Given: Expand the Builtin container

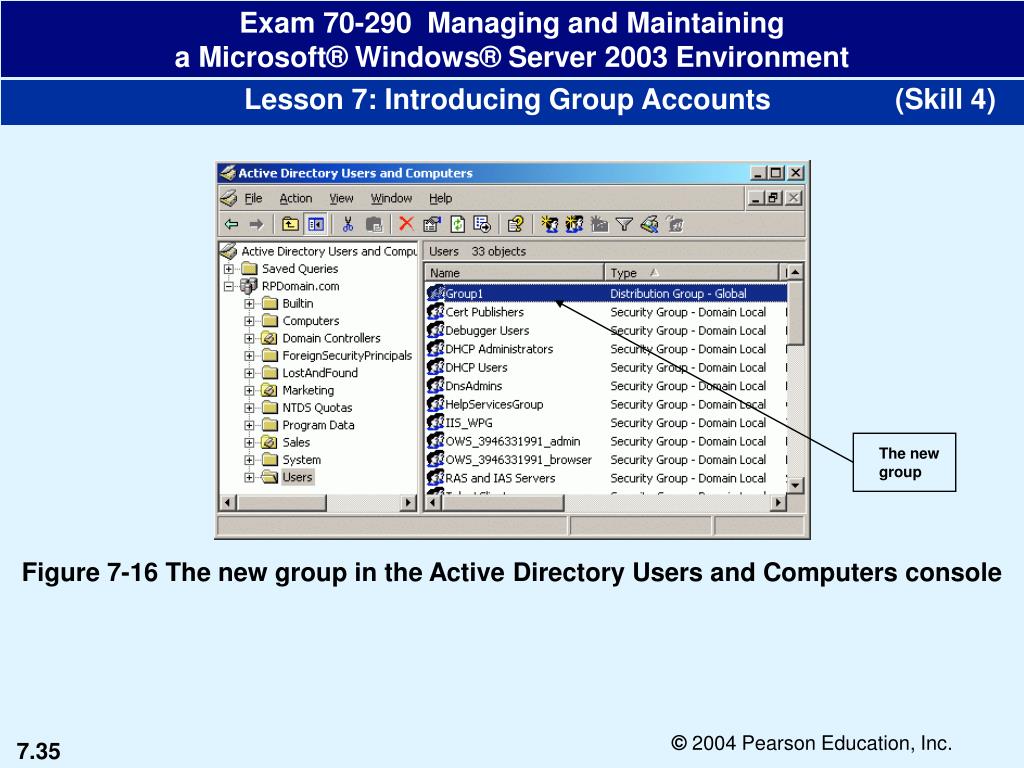Looking at the screenshot, I should coord(249,304).
